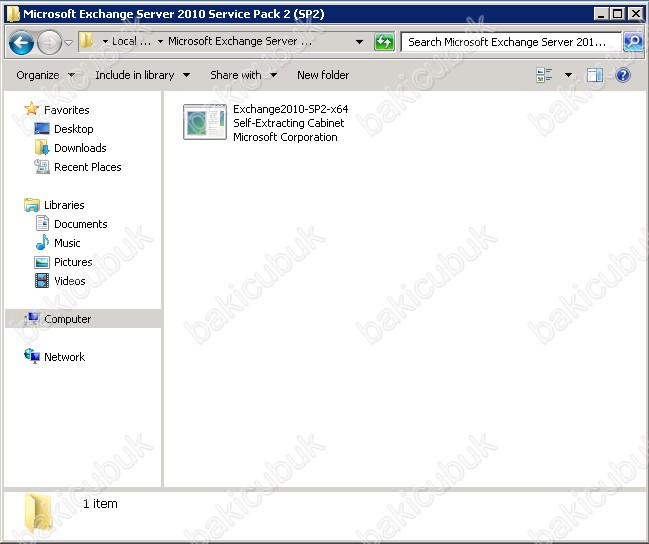This screenshot has width=649, height=544.
Task: Click the Recent Places icon
Action: coord(42,166)
